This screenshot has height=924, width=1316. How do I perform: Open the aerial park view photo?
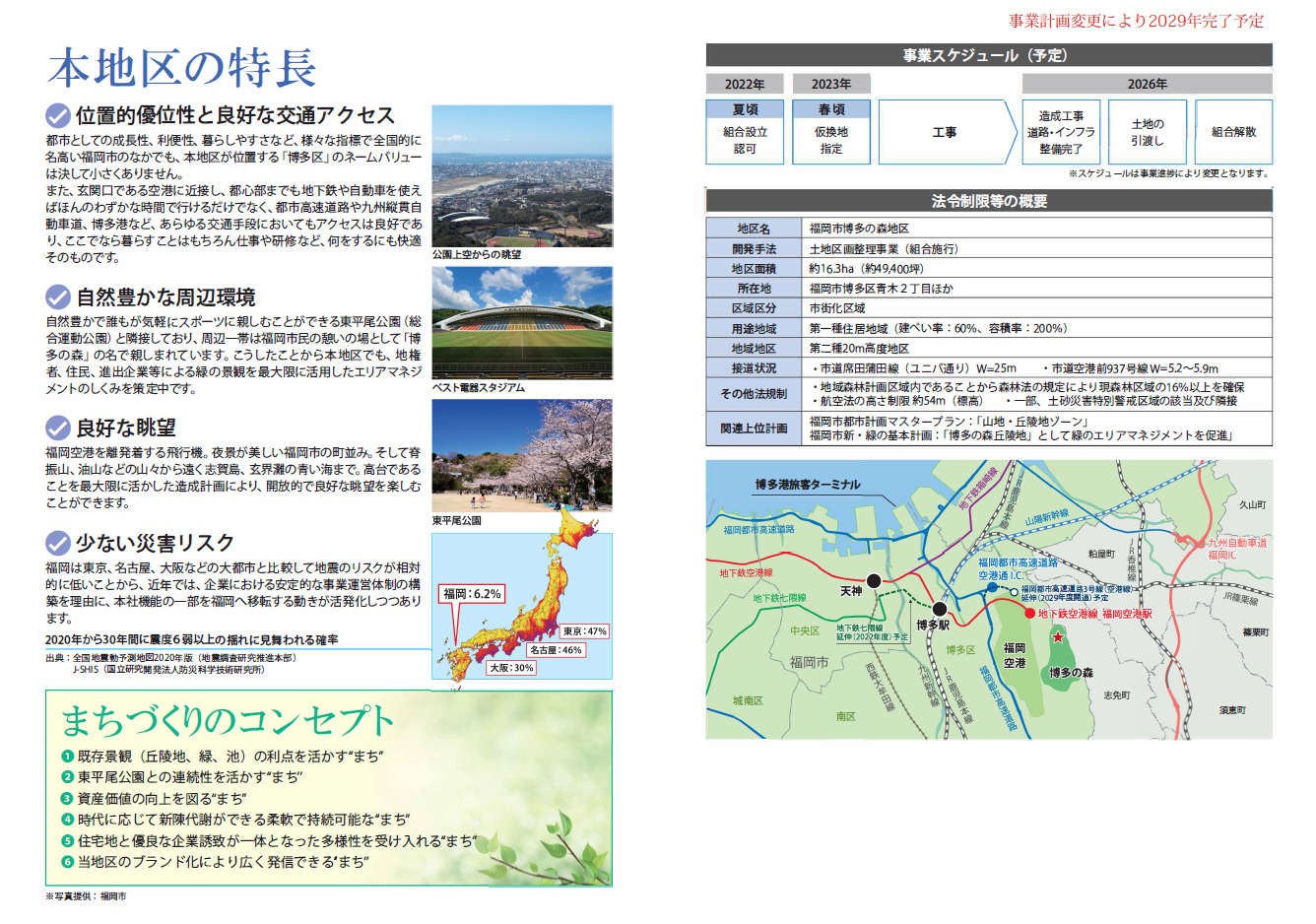(522, 176)
